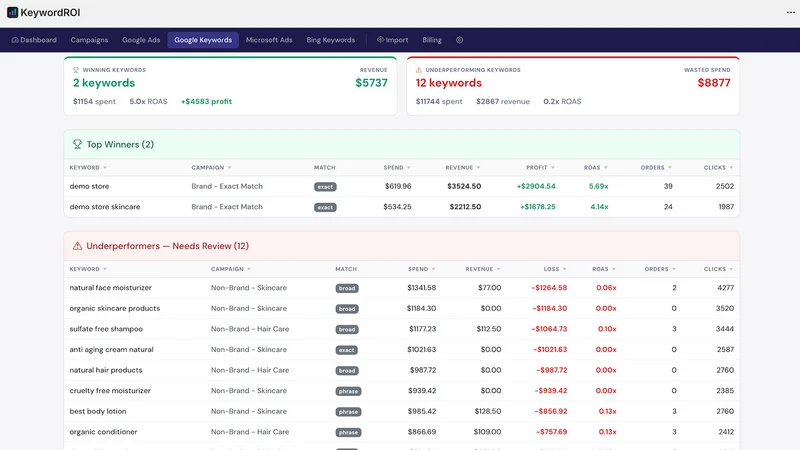Sort Underperformers by Keyword column

88,269
